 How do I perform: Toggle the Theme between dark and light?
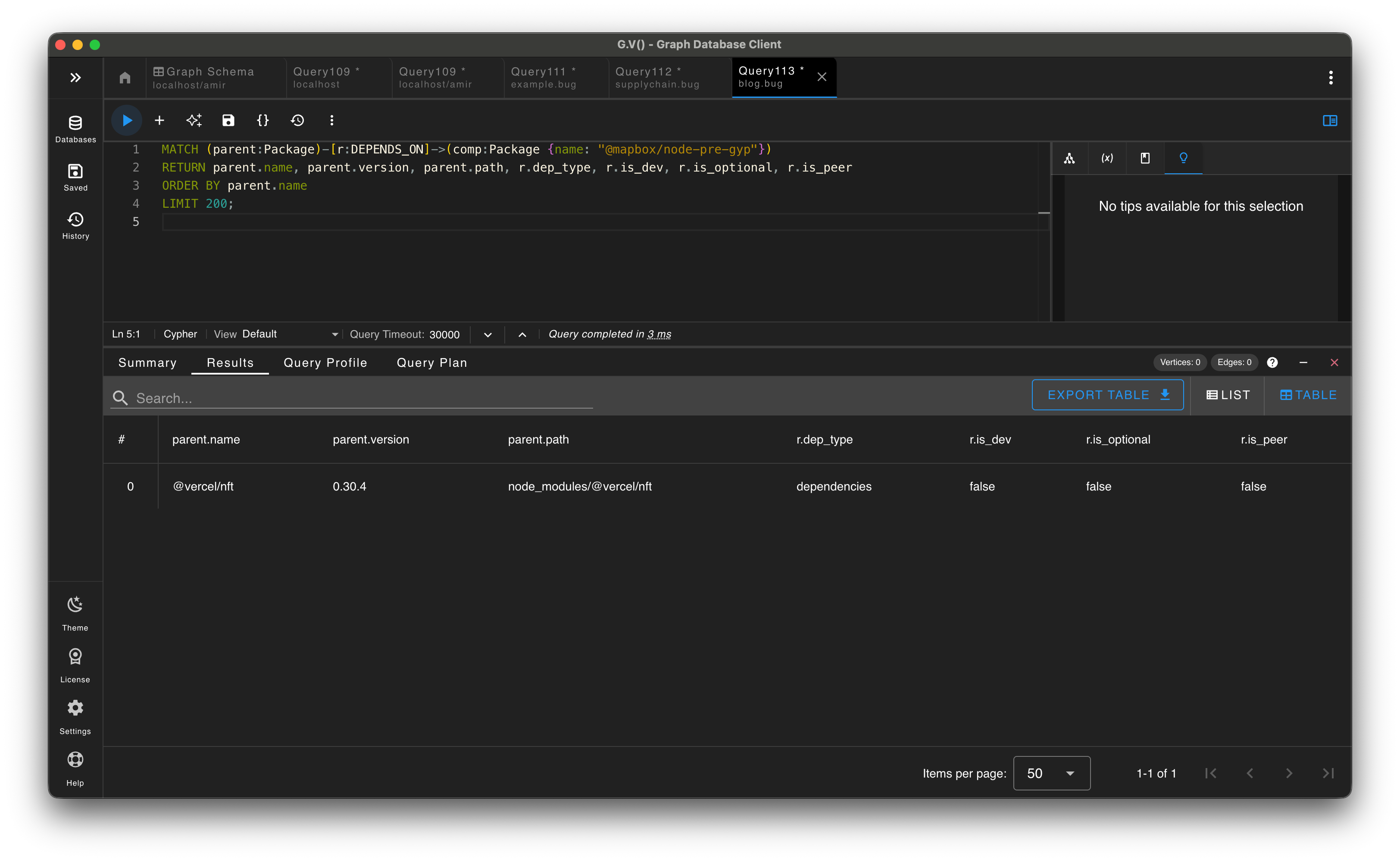75,612
